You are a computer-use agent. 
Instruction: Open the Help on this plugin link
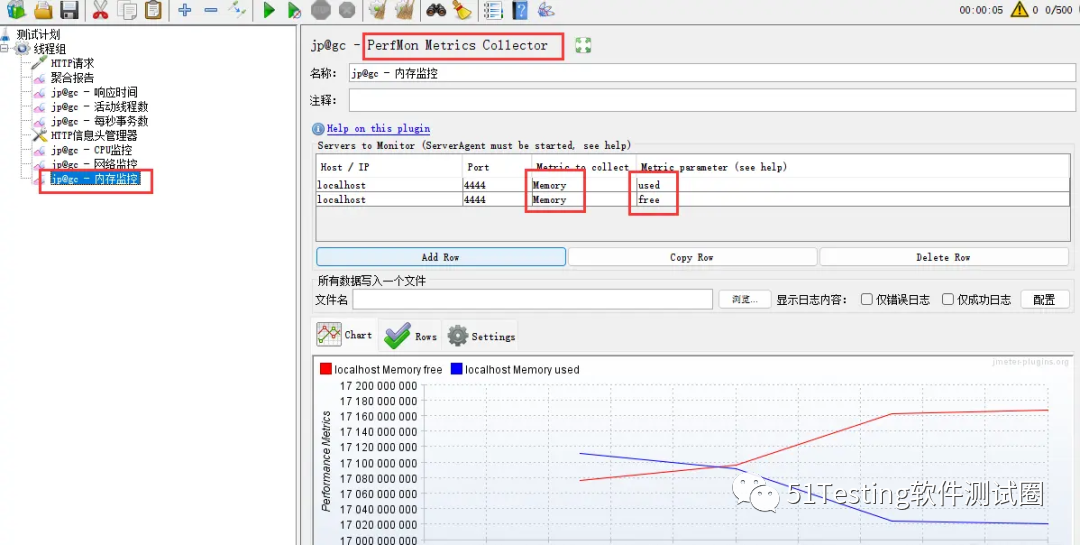tap(377, 128)
